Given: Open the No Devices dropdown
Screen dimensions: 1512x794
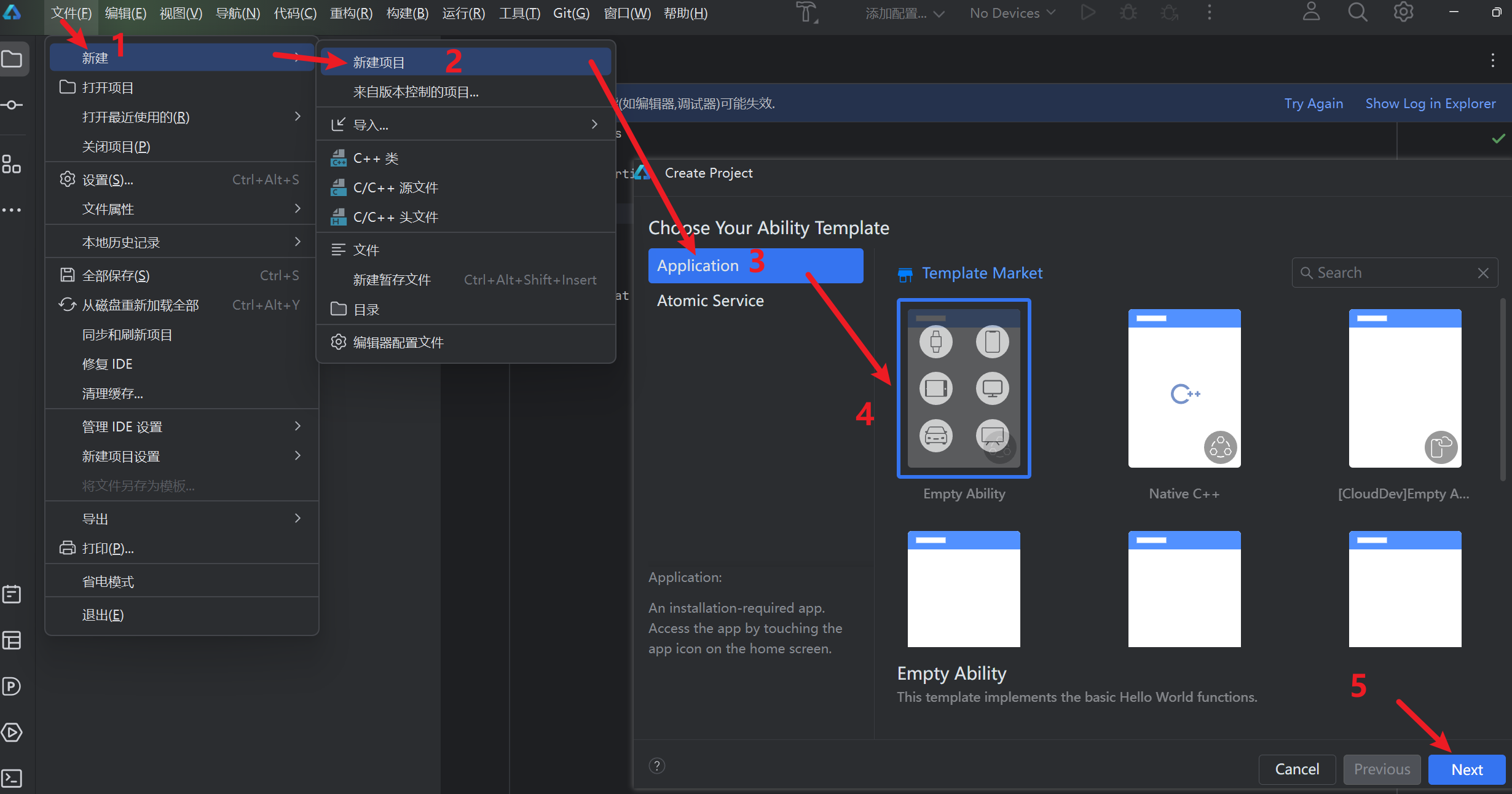Looking at the screenshot, I should coord(1012,13).
